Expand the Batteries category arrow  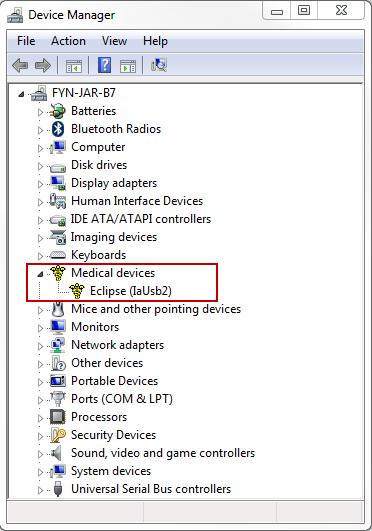(x=40, y=112)
